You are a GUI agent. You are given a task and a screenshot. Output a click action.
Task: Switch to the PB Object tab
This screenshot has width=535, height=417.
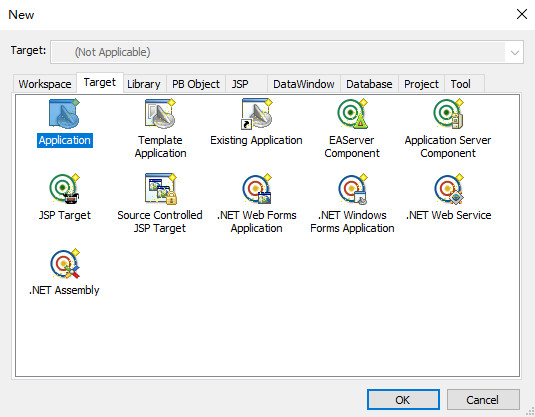(x=196, y=84)
